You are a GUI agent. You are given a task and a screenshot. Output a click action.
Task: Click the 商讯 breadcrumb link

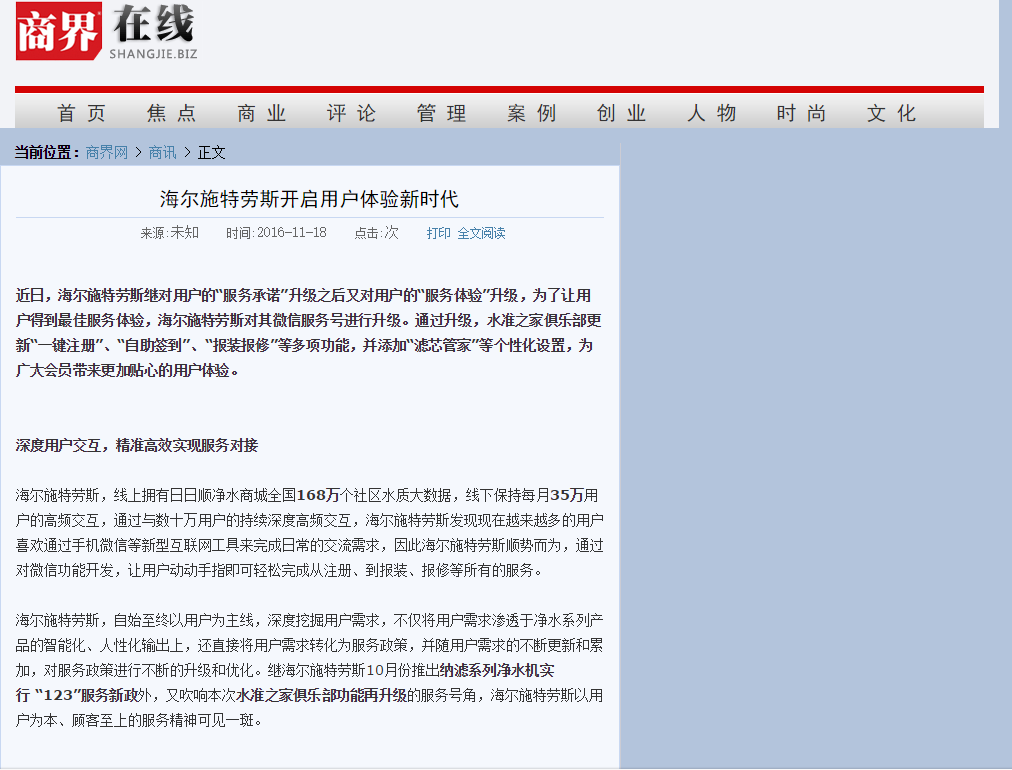pos(162,152)
